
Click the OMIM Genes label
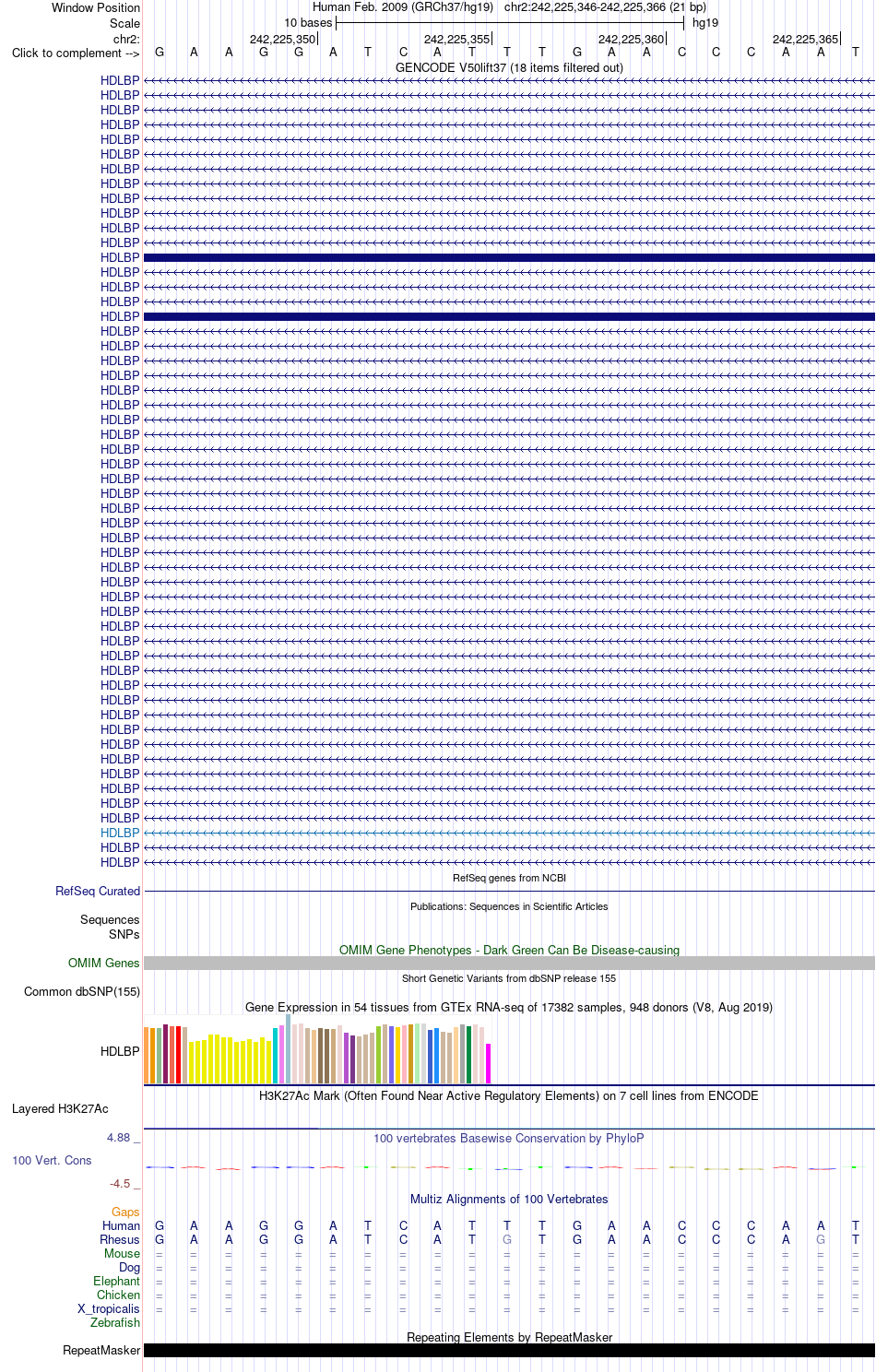tap(104, 963)
